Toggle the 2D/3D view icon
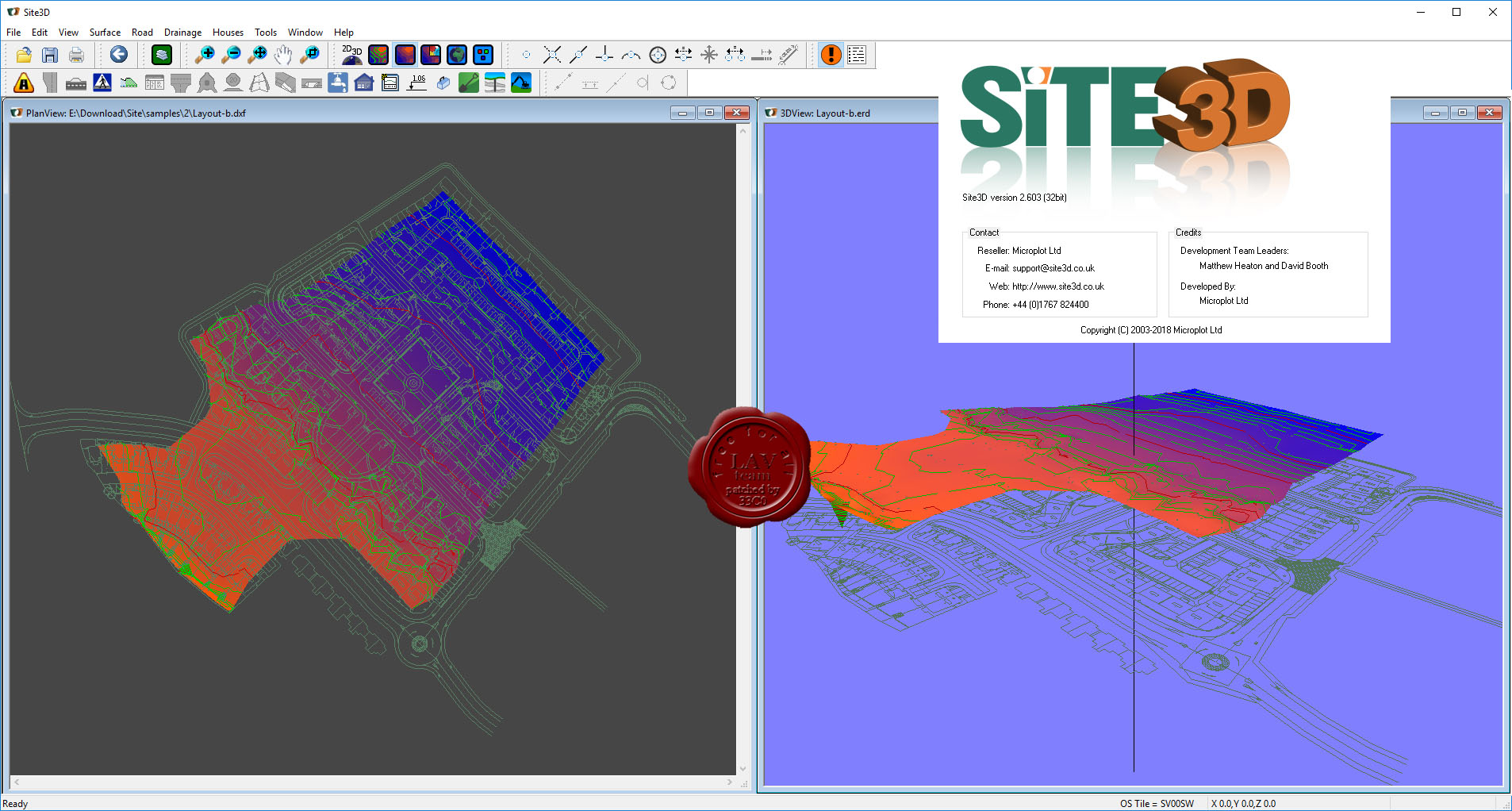Screen dimensions: 1512x811 (352, 55)
